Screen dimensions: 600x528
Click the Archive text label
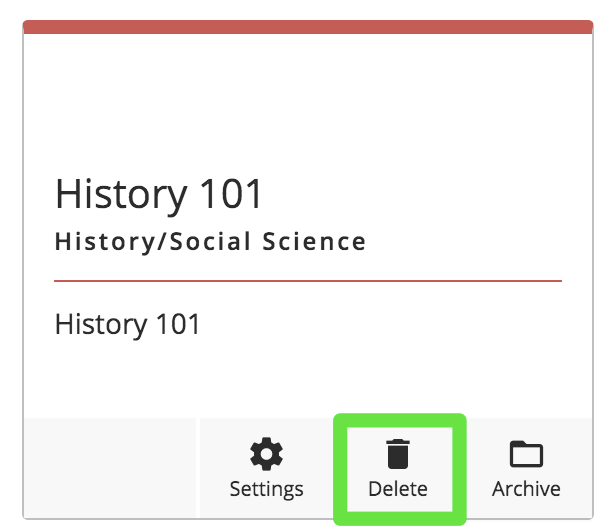[526, 489]
